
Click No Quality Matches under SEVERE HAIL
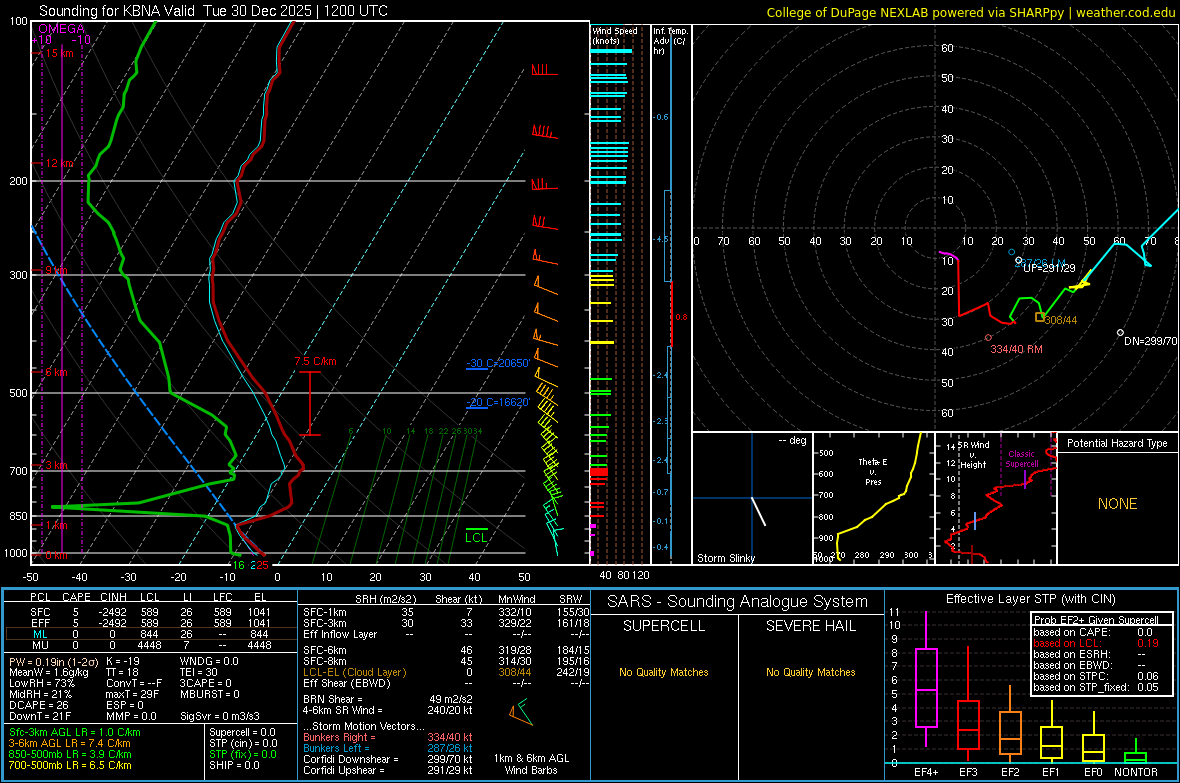[x=810, y=672]
